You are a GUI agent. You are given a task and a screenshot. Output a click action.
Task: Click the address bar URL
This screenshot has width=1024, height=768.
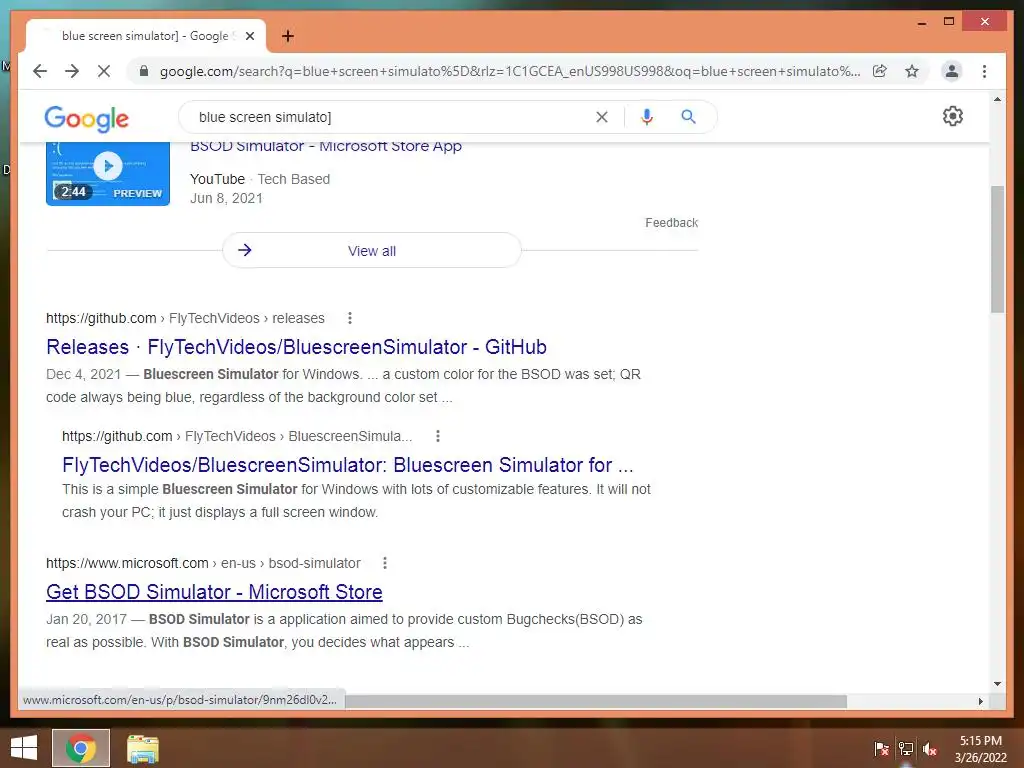pyautogui.click(x=509, y=71)
